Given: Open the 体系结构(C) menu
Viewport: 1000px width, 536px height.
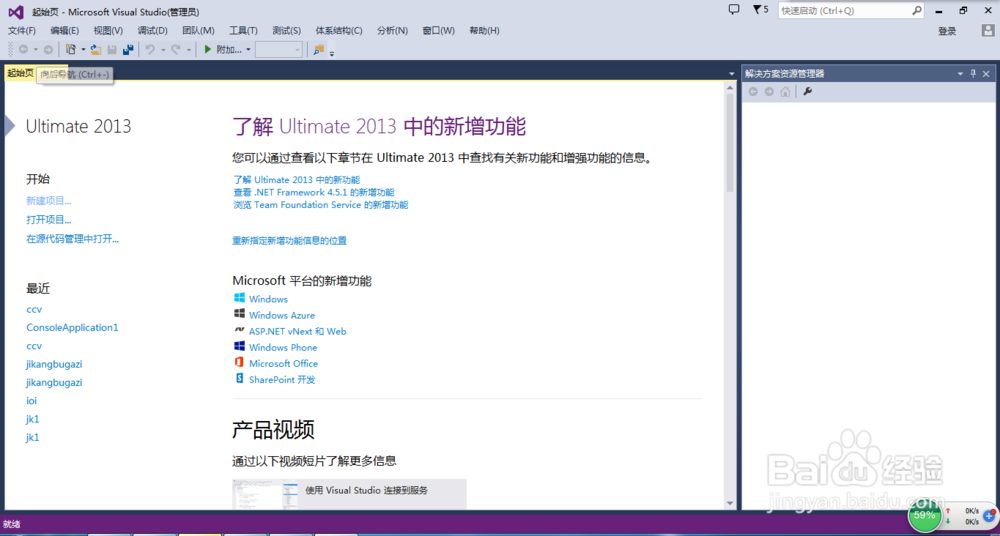Looking at the screenshot, I should coord(339,31).
